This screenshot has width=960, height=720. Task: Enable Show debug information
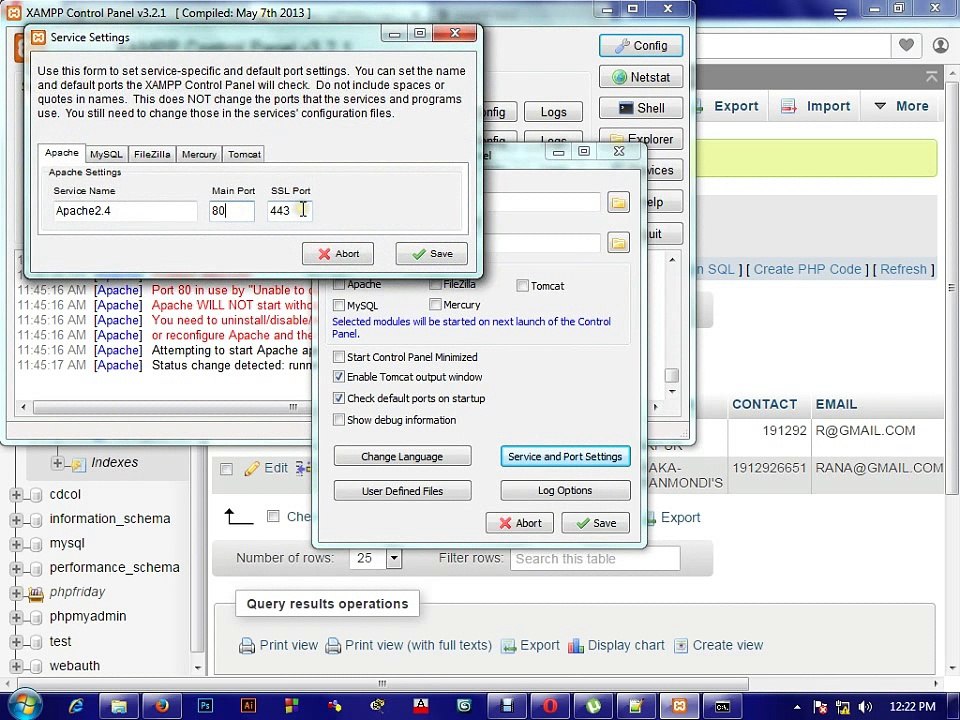(x=339, y=419)
